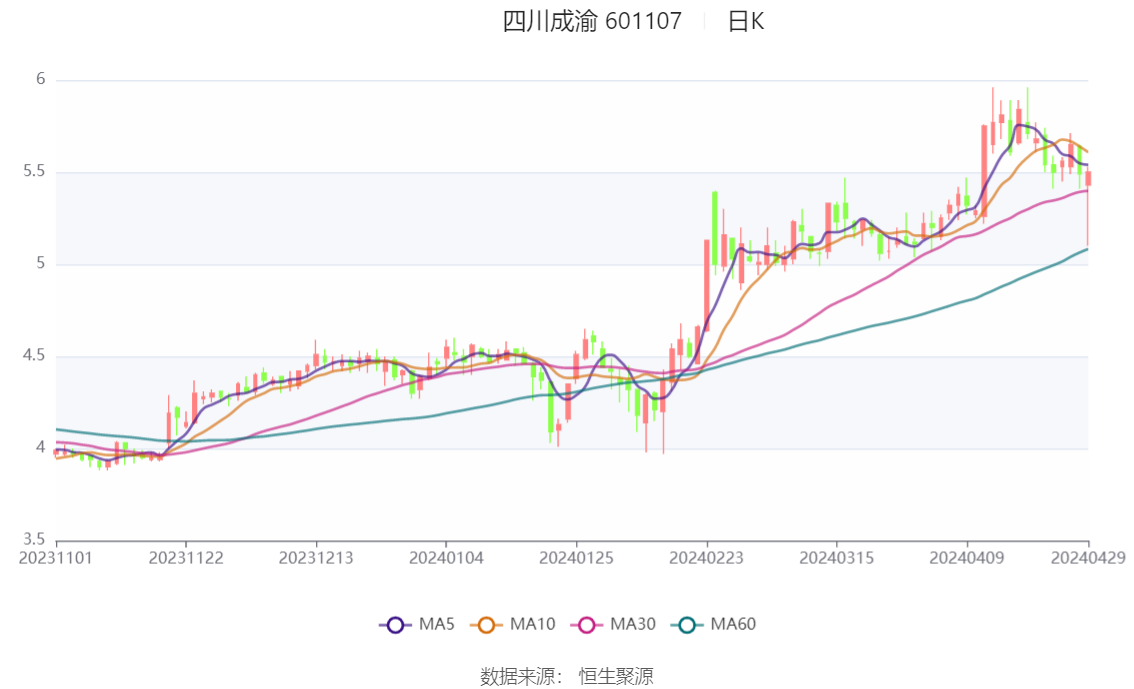Click the chart title 四川成渝 601107
The image size is (1134, 689).
(592, 21)
